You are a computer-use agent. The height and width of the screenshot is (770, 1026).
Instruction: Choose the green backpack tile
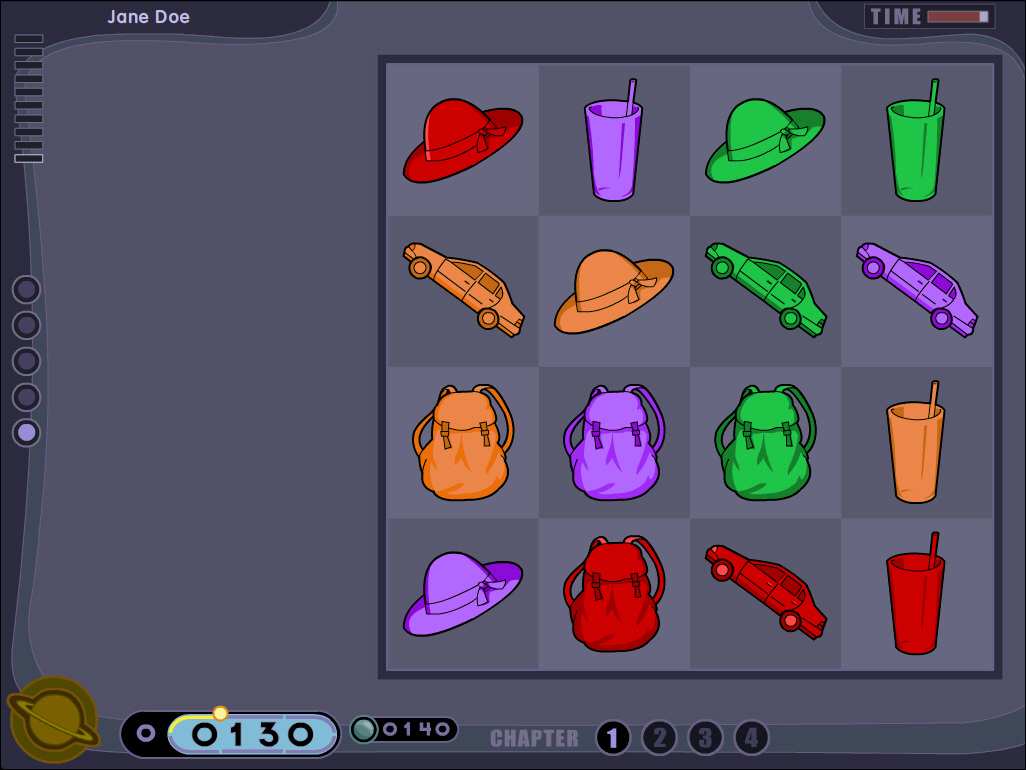pyautogui.click(x=765, y=442)
